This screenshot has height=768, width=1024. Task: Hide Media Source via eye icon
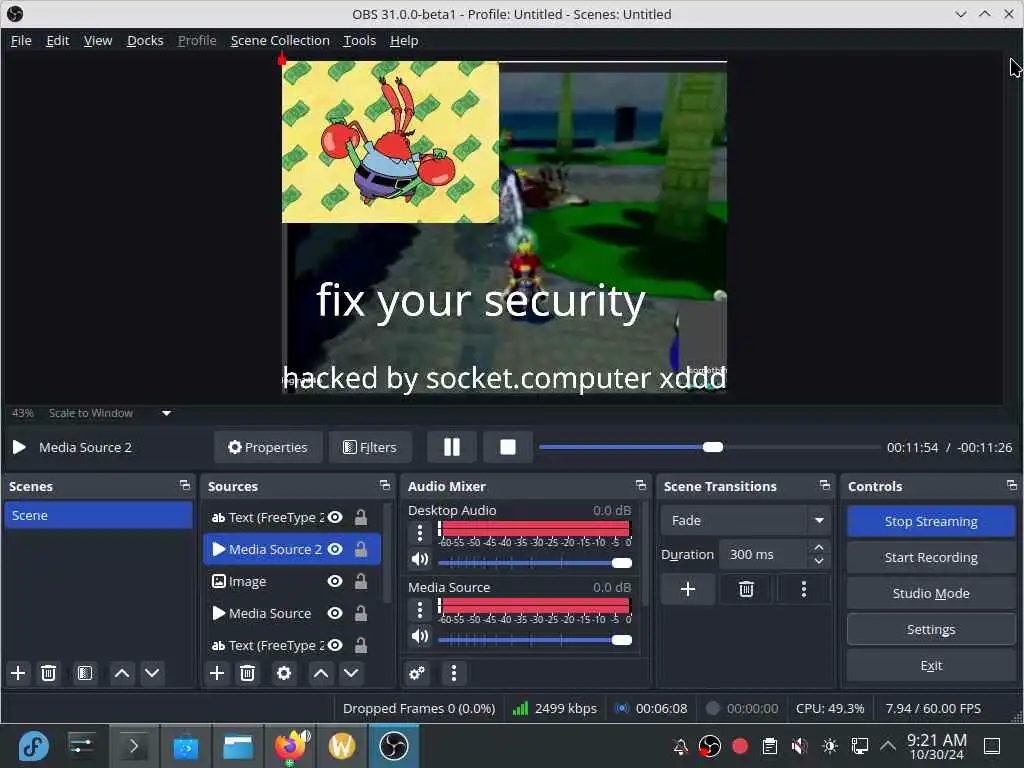335,613
